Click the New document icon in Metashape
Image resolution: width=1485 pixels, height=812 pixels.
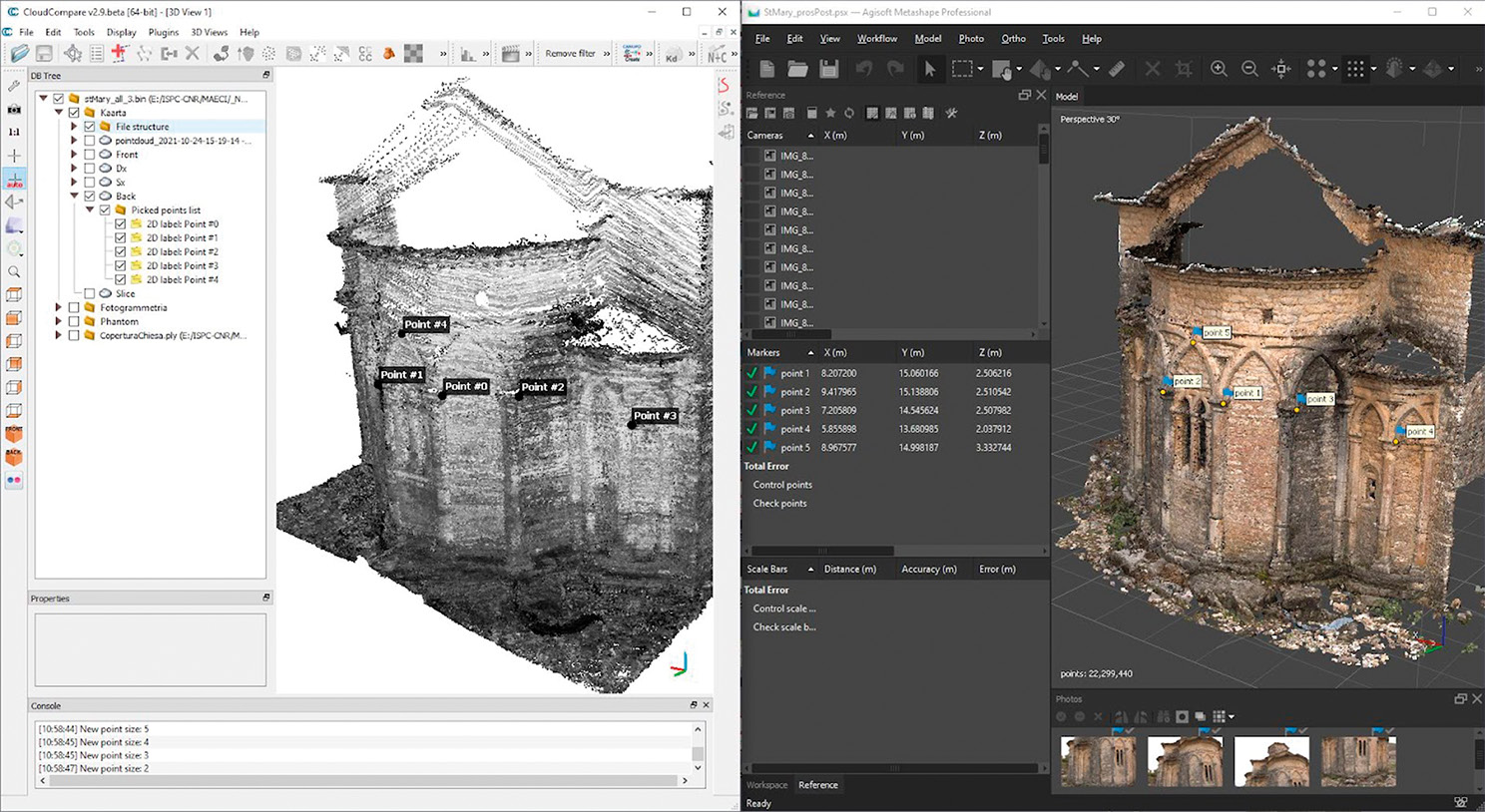766,69
